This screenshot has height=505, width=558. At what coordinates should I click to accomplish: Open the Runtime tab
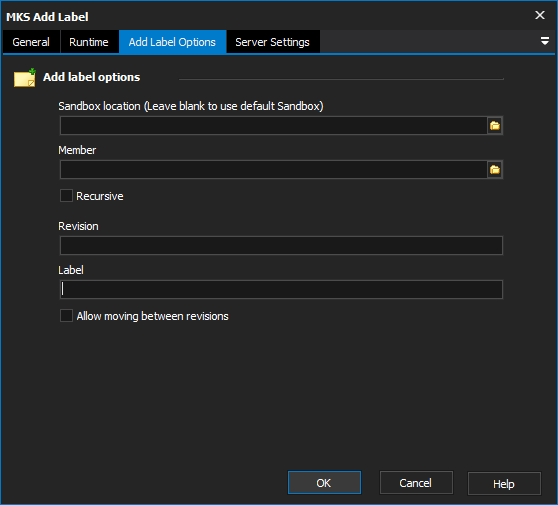[89, 42]
